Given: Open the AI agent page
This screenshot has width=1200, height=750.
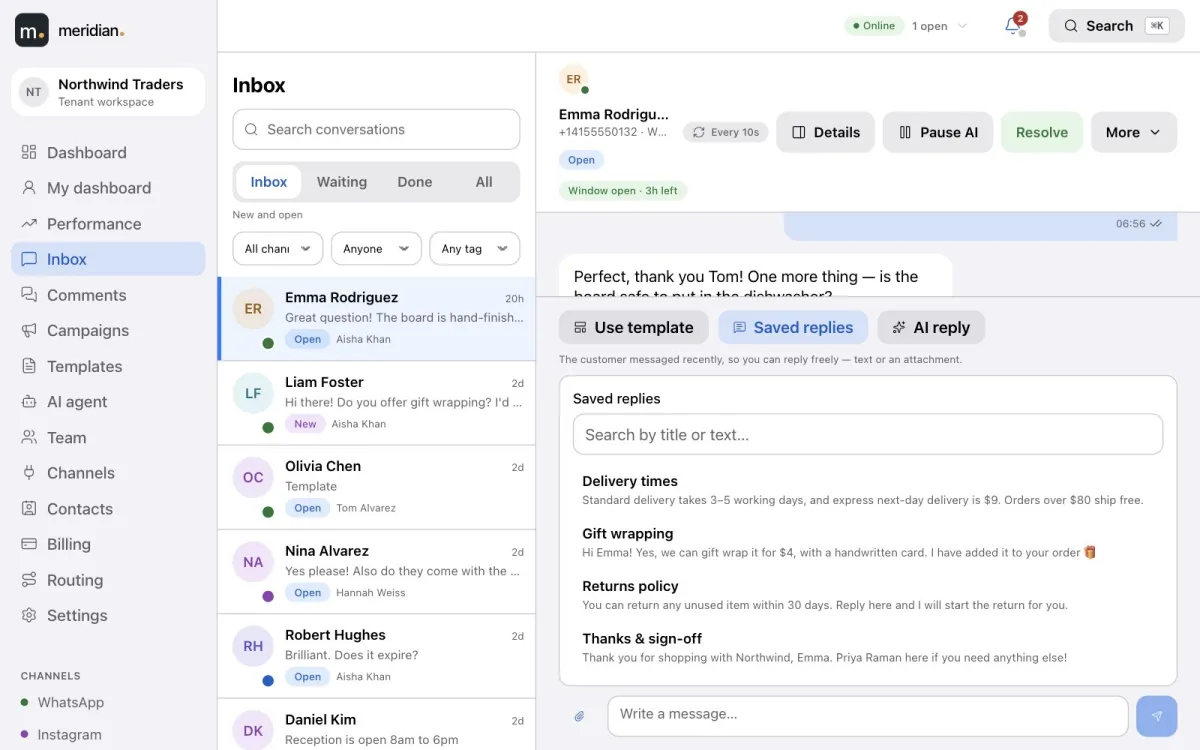Looking at the screenshot, I should [x=108, y=402].
